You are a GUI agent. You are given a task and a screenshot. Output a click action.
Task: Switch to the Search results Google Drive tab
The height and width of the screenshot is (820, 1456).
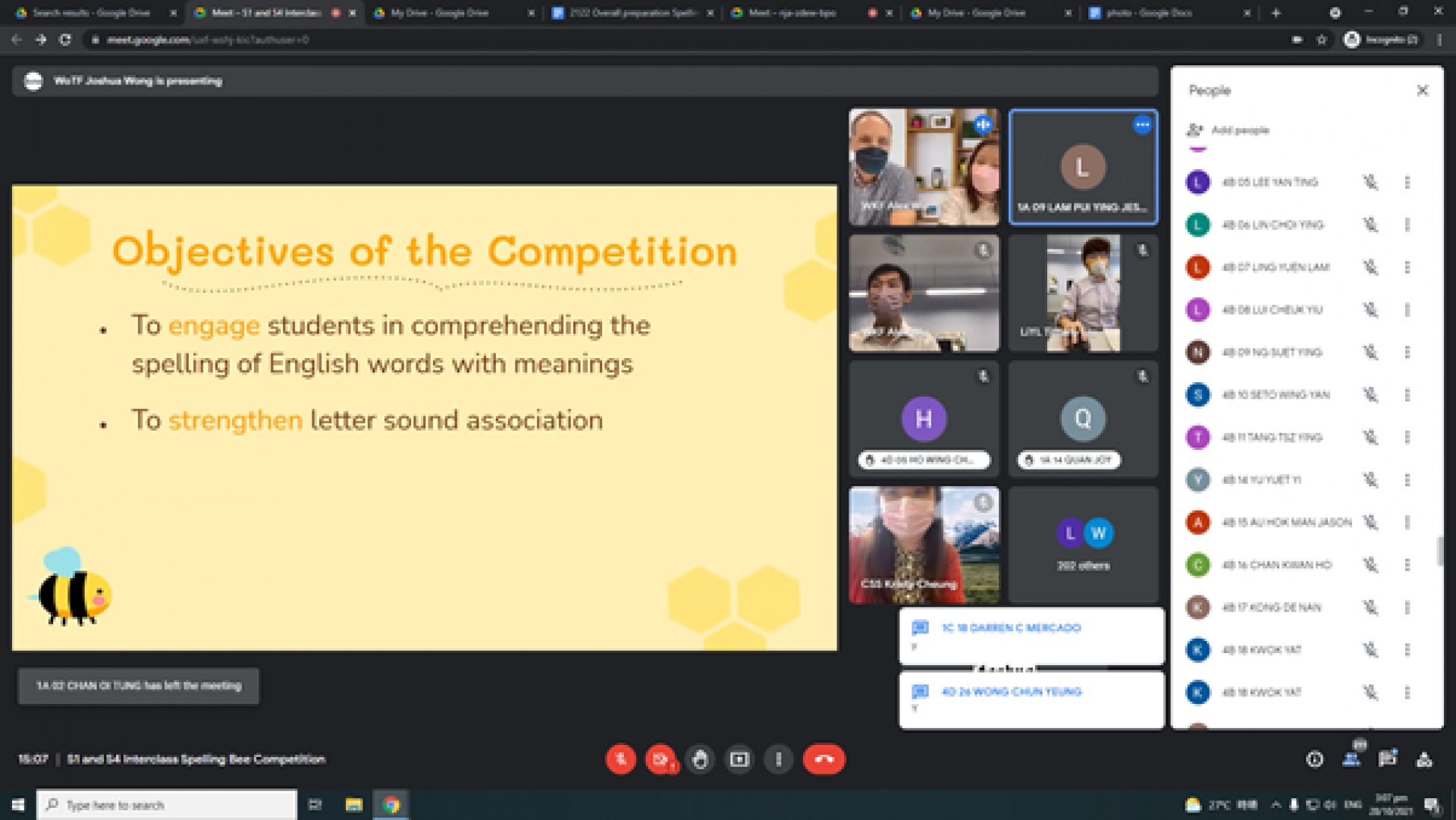(91, 13)
